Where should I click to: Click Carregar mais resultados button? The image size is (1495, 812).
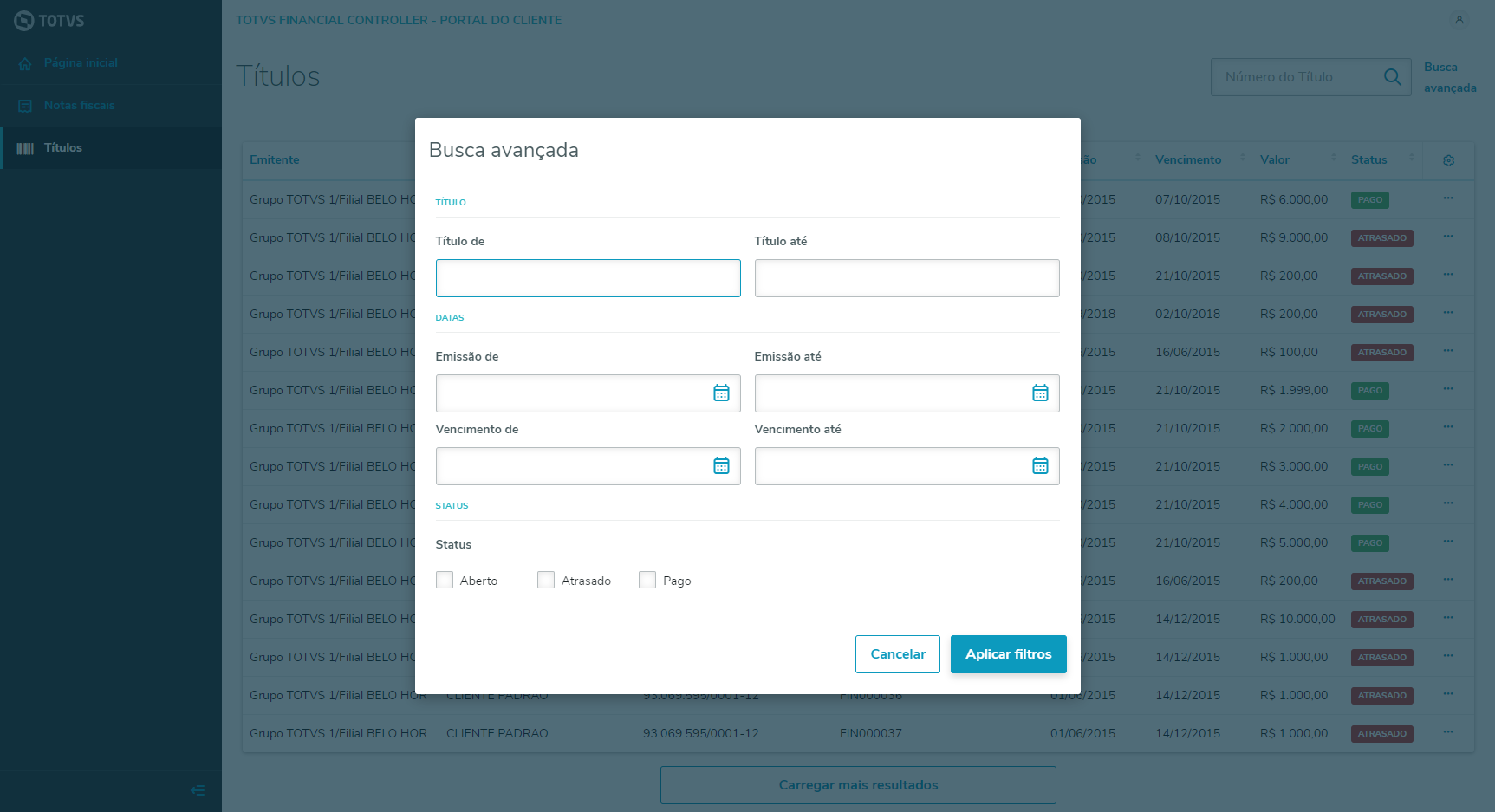pyautogui.click(x=858, y=785)
